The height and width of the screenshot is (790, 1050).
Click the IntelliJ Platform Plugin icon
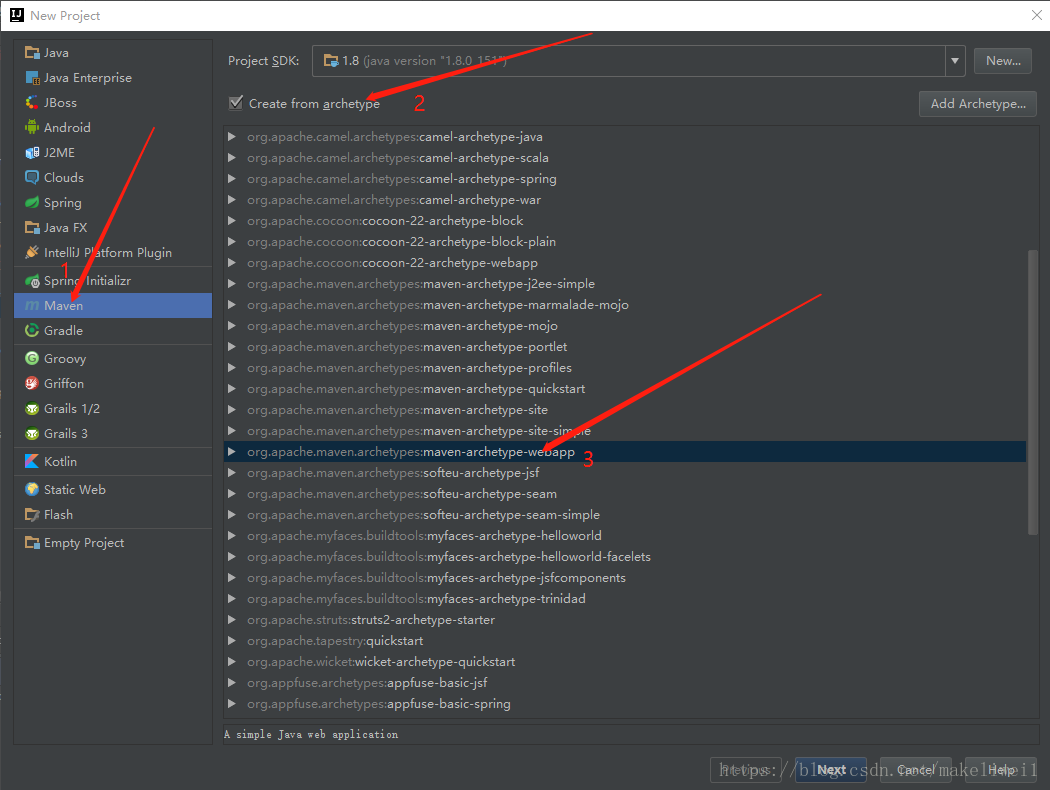pyautogui.click(x=31, y=252)
